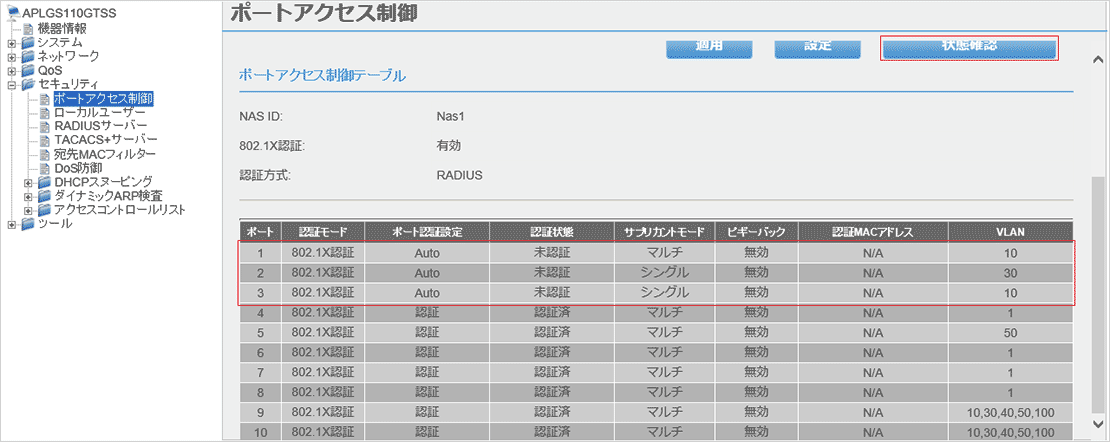Open ローカルユーザー in the sidebar
Viewport: 1110px width, 442px height.
[x=98, y=112]
